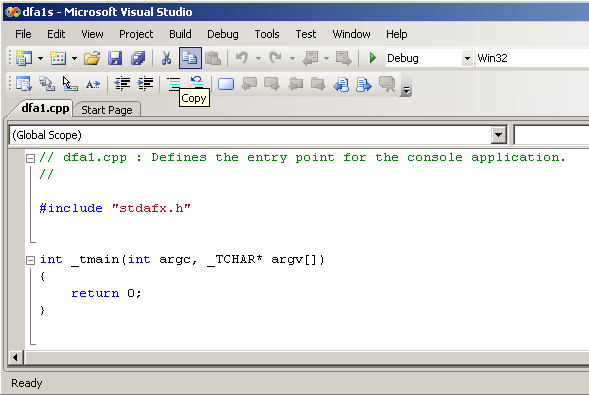Screen dimensions: 589x395
Task: Open the Window menu
Action: [351, 34]
